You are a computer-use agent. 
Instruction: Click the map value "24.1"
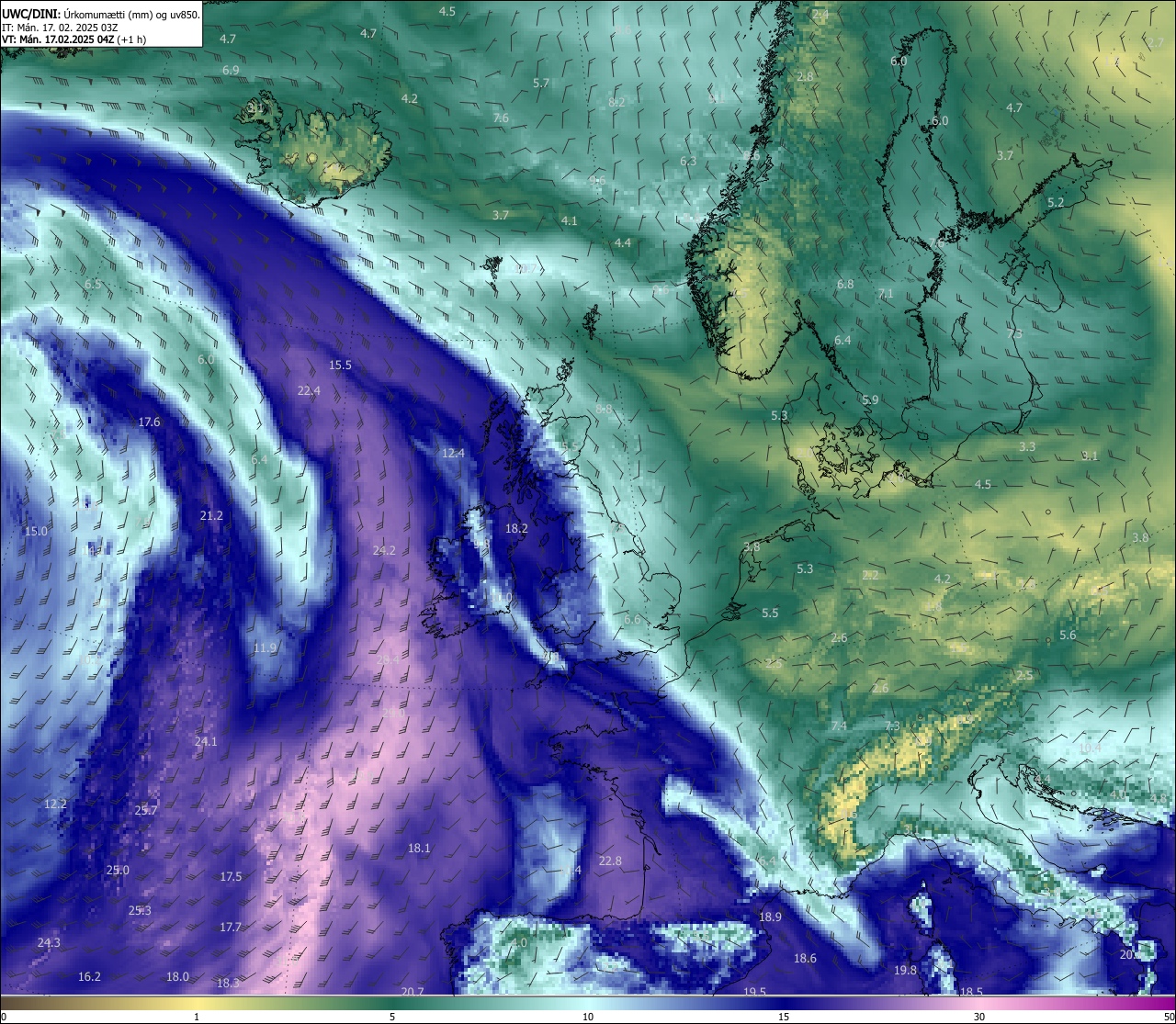206,741
